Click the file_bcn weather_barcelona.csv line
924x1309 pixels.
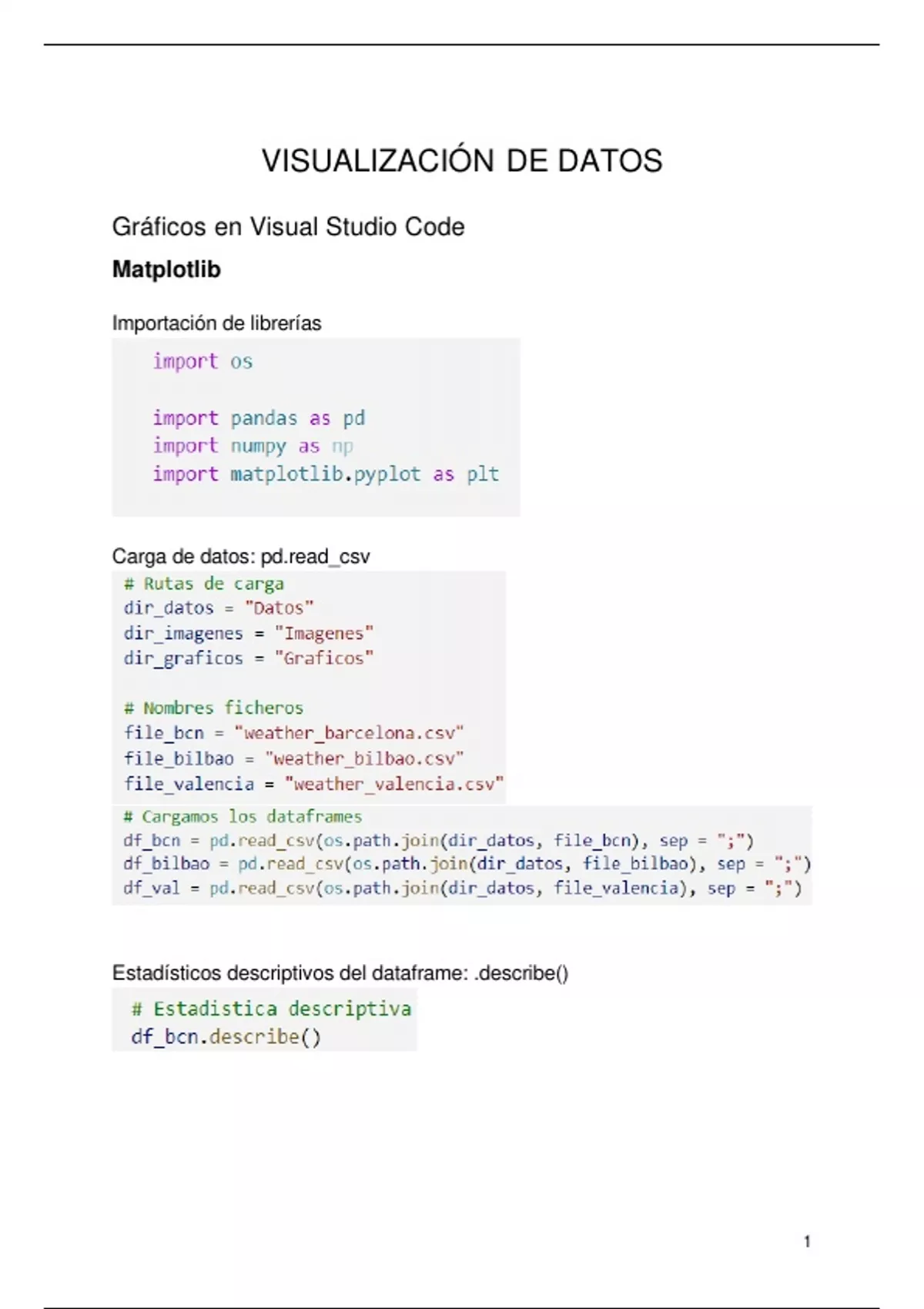tap(293, 733)
